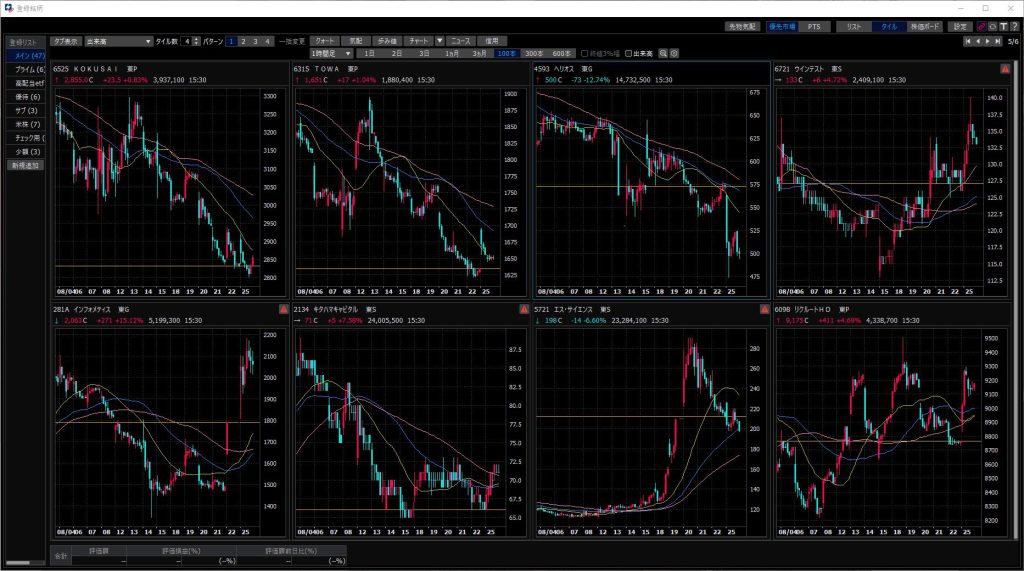Expand the arrow next to チャート
The height and width of the screenshot is (571, 1024).
(439, 41)
